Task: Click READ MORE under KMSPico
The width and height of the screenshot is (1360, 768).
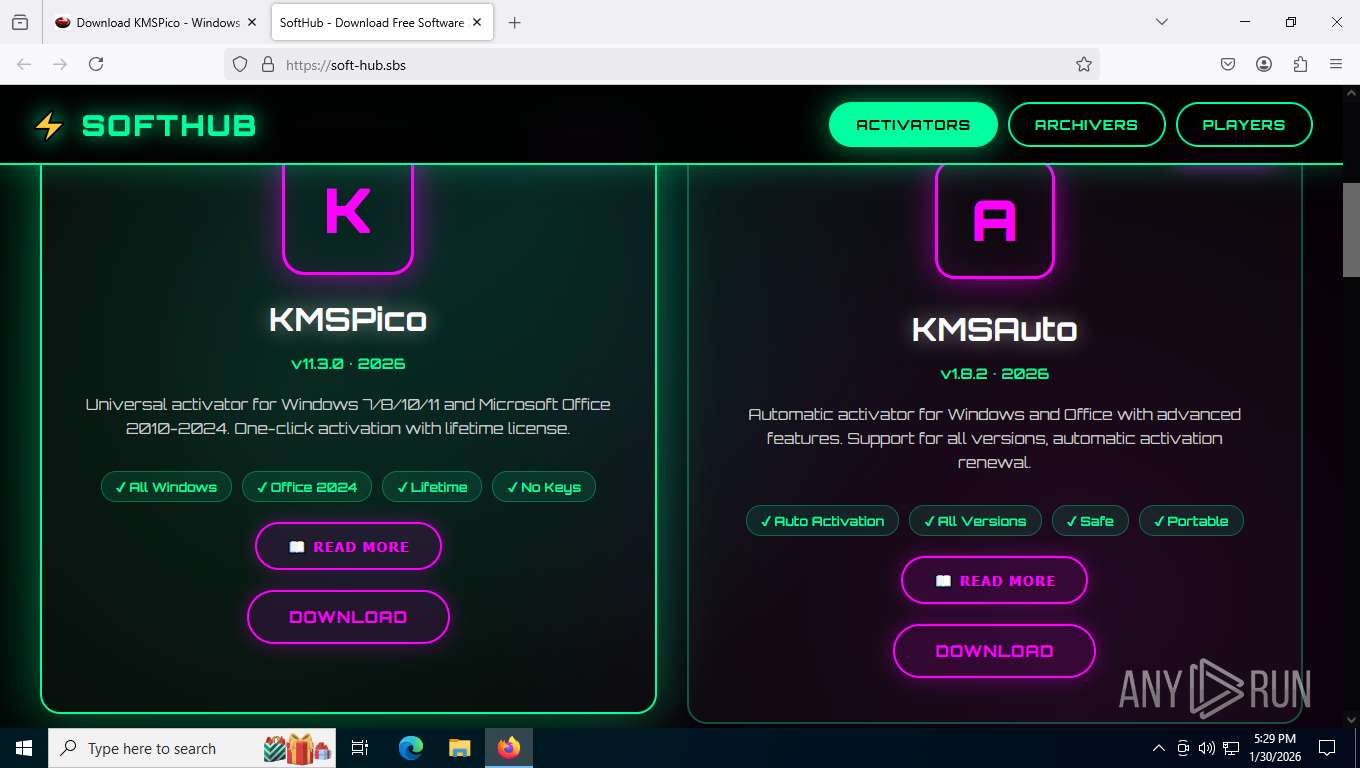Action: (x=348, y=546)
